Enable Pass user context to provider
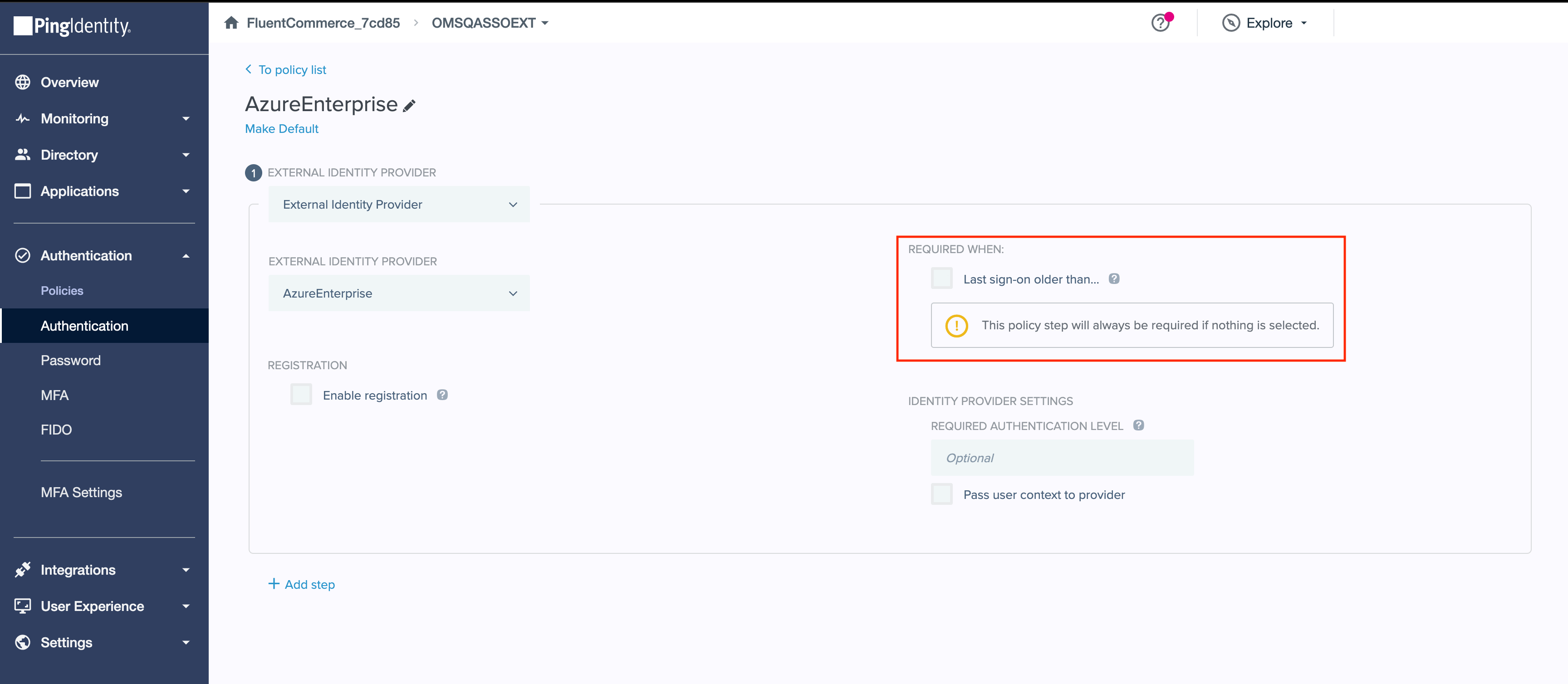 point(941,494)
